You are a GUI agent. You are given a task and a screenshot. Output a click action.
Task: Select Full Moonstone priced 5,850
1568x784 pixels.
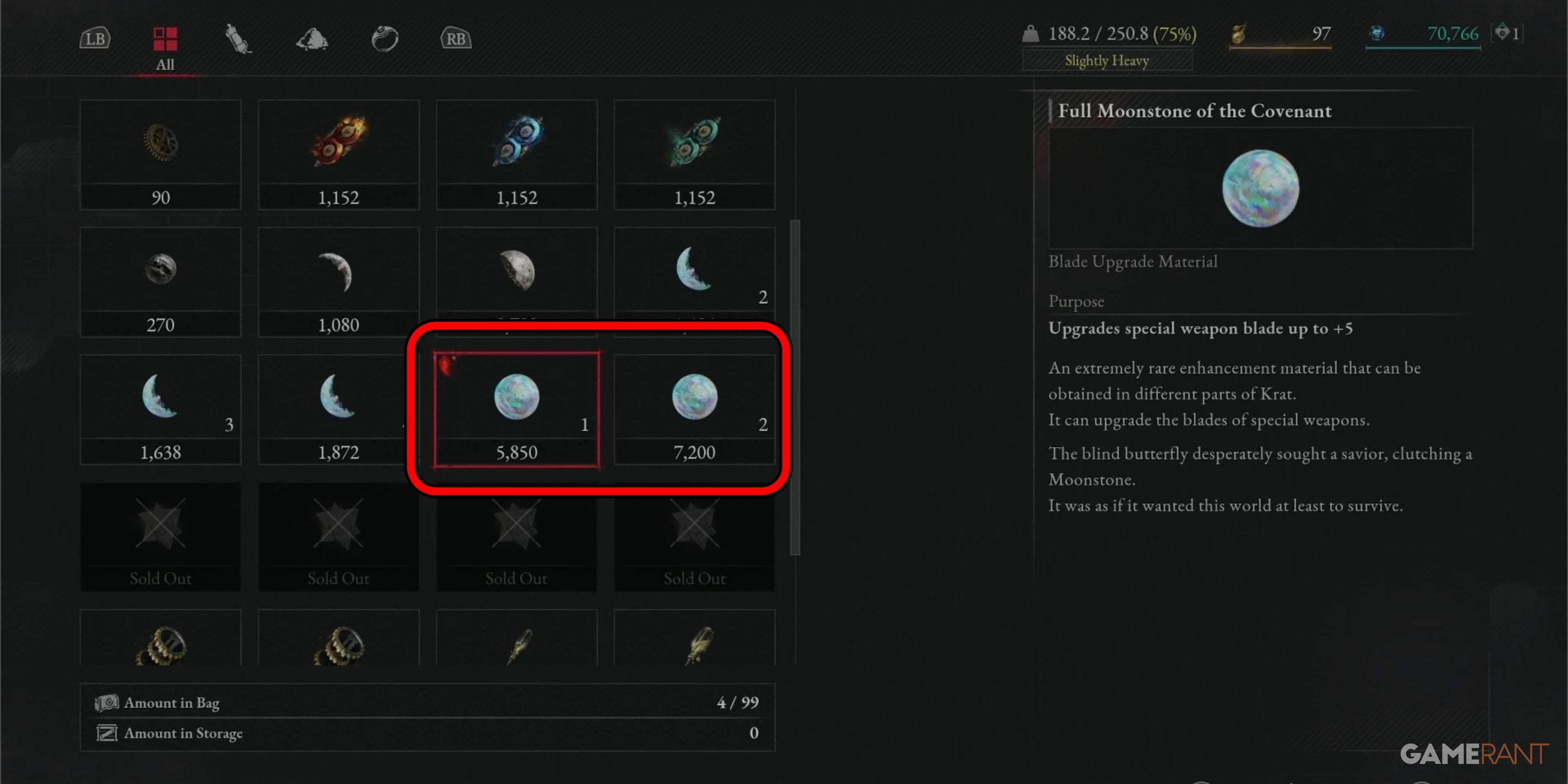tap(517, 409)
